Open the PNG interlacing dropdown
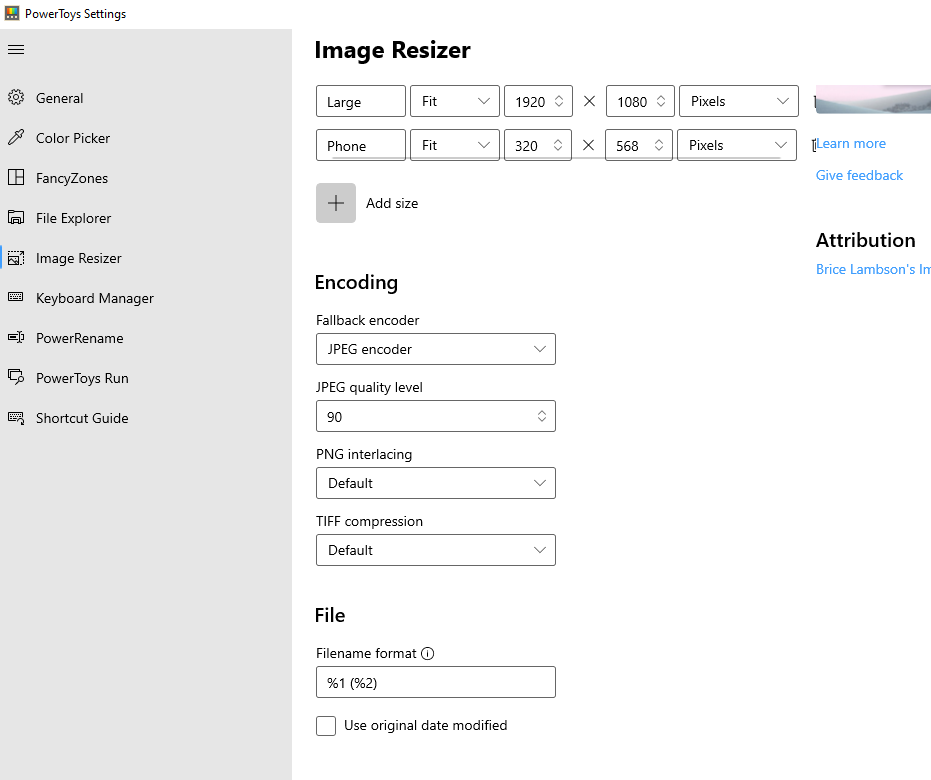 pos(436,483)
